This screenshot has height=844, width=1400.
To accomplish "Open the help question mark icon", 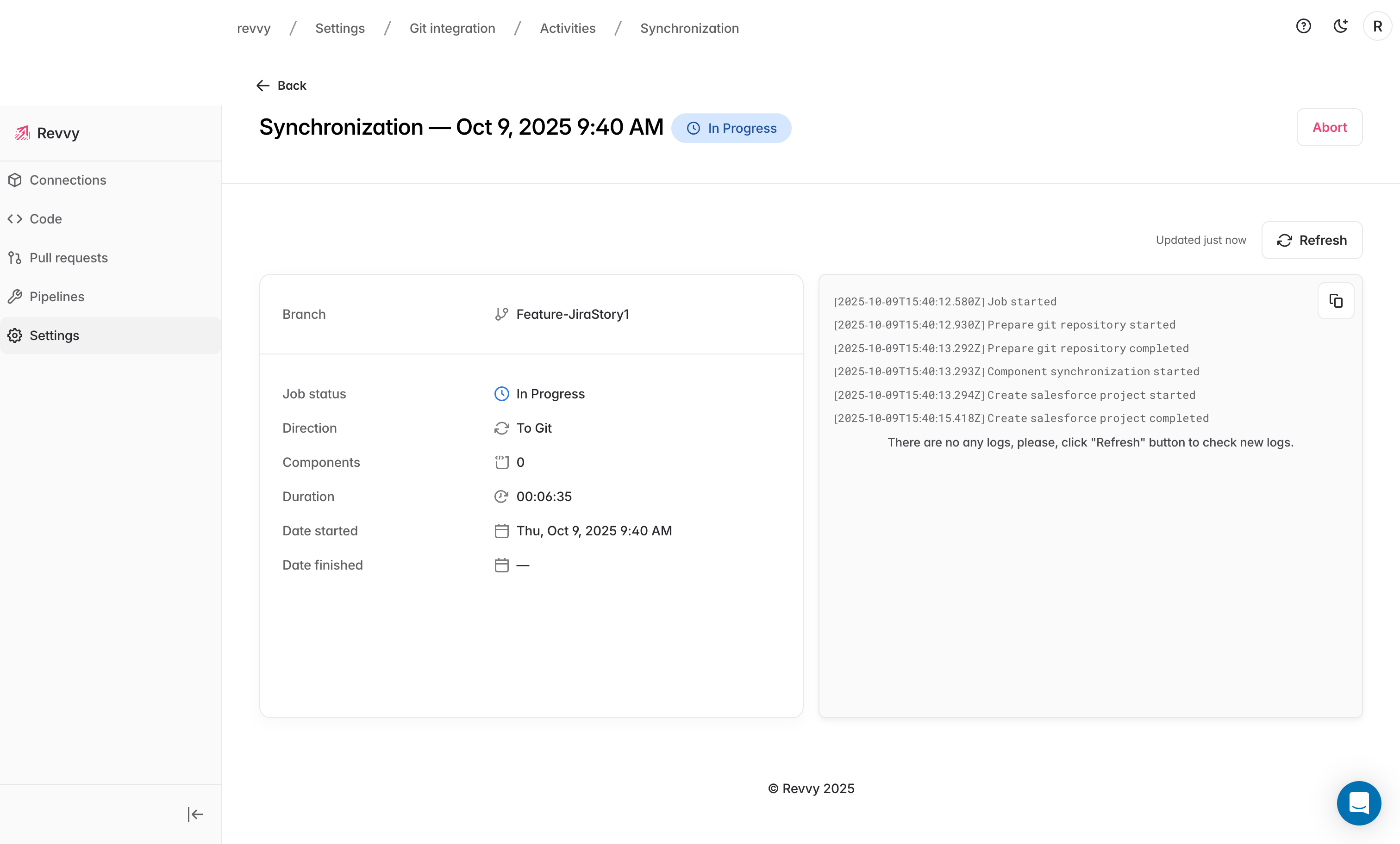I will 1303,26.
